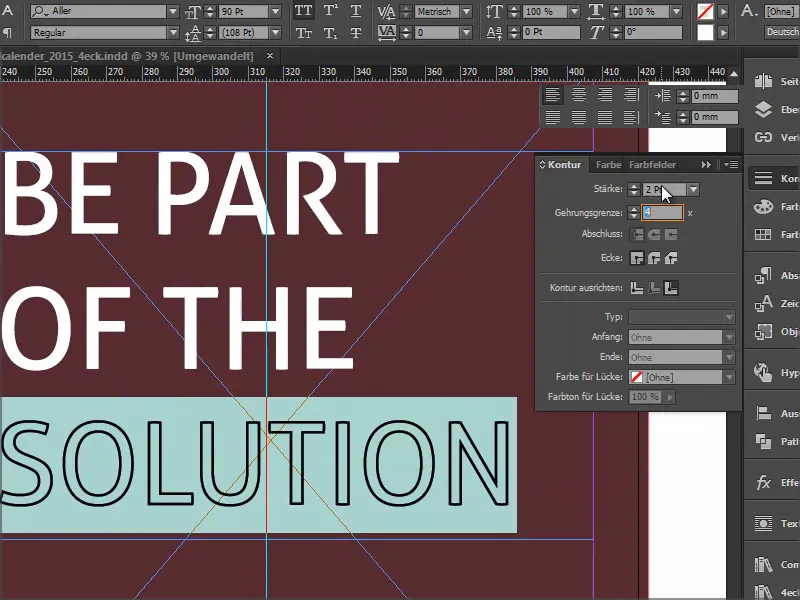Align stroke to outside of path

click(x=671, y=288)
